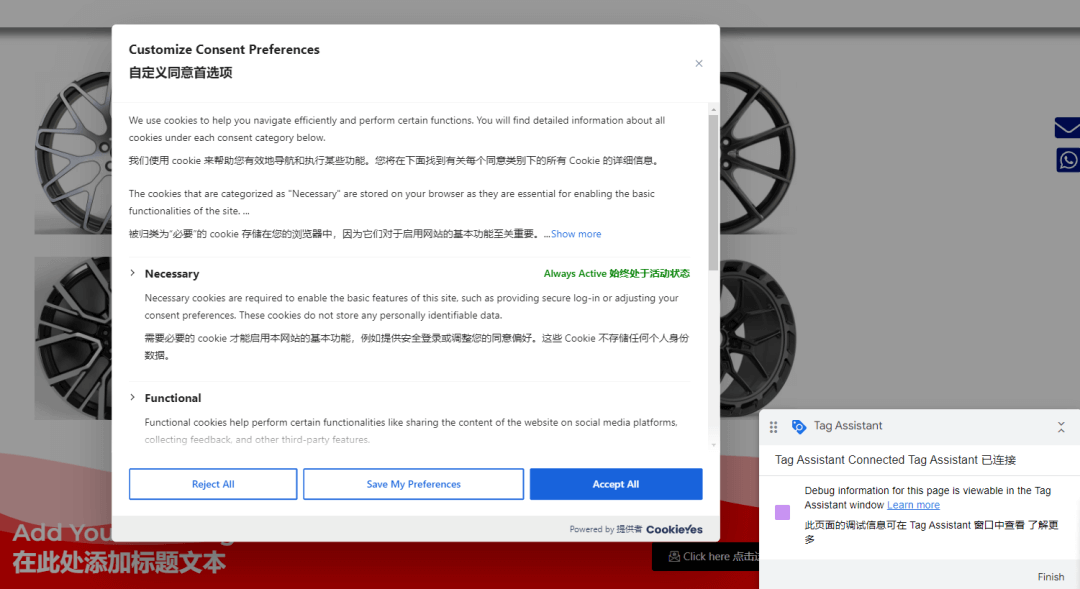1080x589 pixels.
Task: Click the purple square in Tag Assistant
Action: 782,512
